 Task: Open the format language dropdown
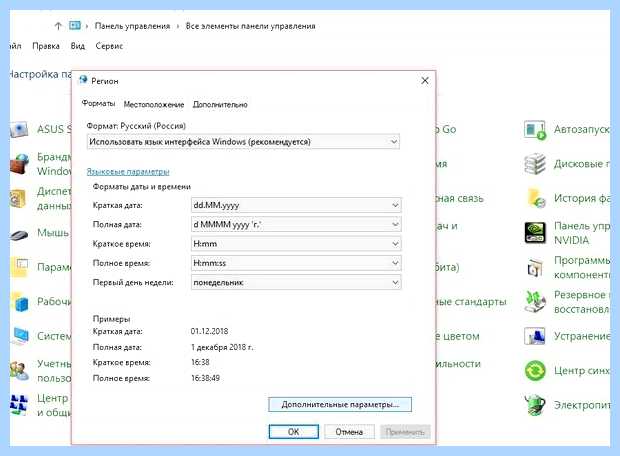[x=243, y=142]
